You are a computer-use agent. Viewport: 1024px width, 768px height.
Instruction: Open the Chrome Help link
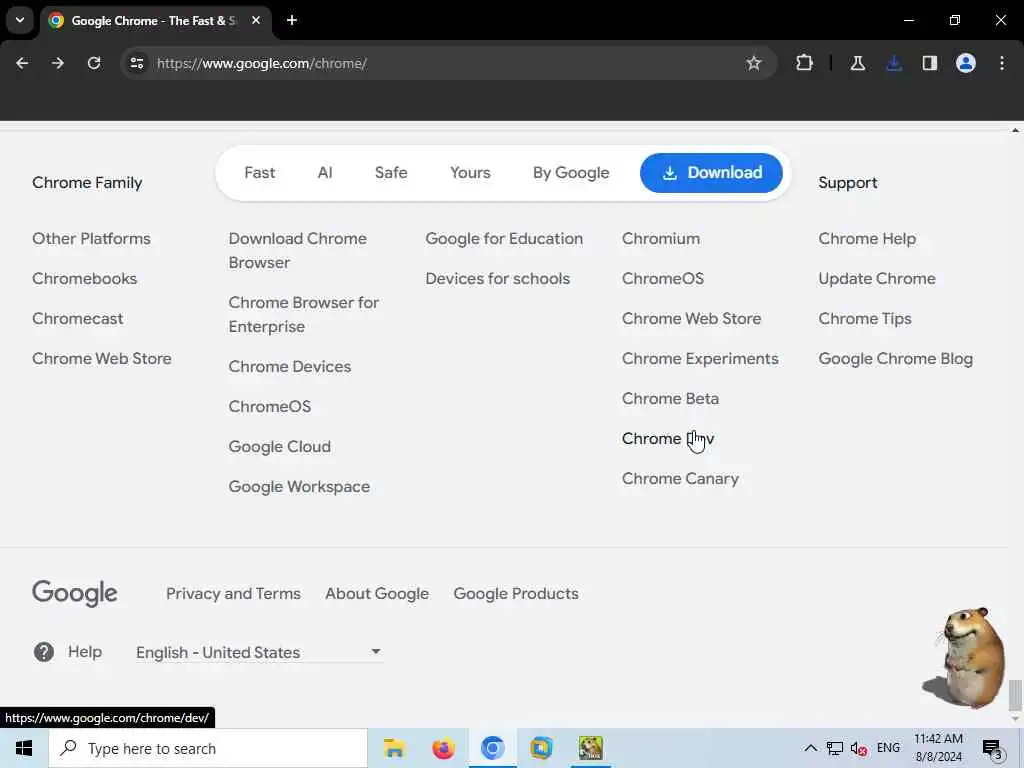coord(867,238)
